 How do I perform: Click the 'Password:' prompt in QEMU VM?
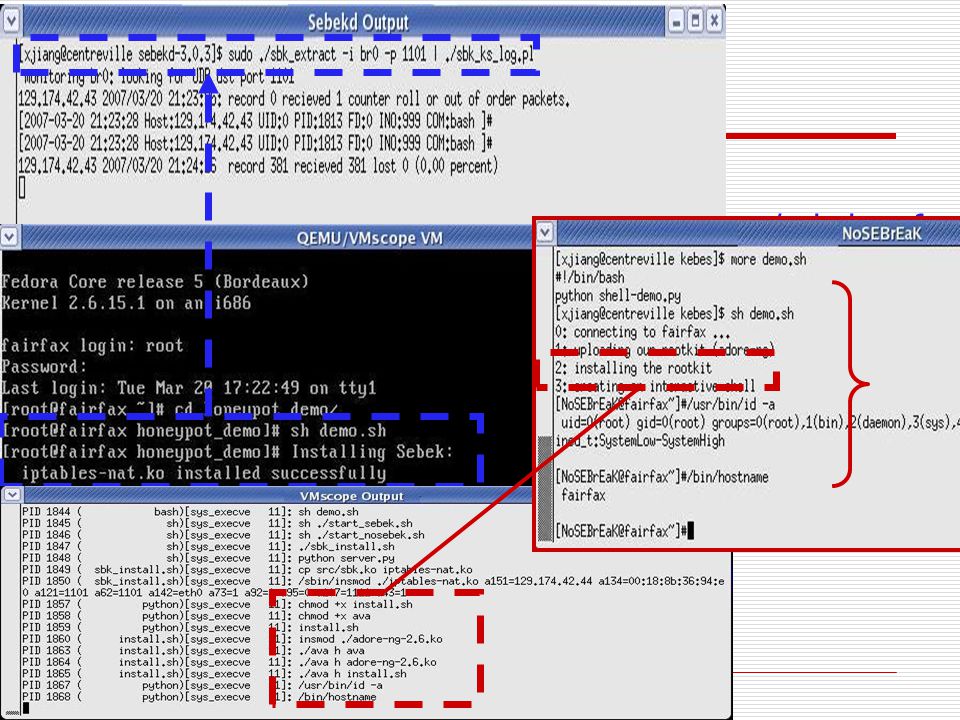44,367
